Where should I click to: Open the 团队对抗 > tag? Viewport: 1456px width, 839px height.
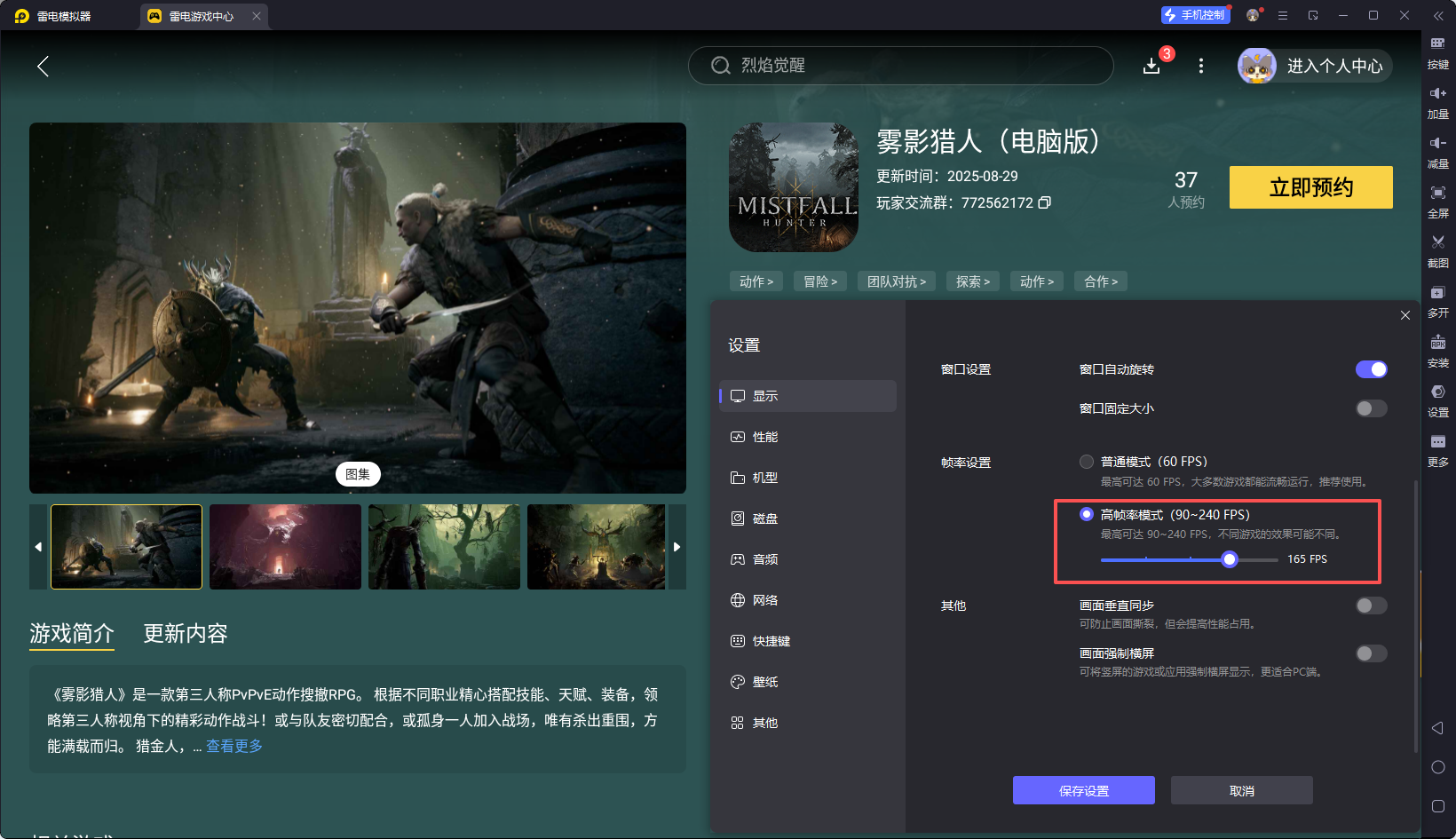pos(897,281)
